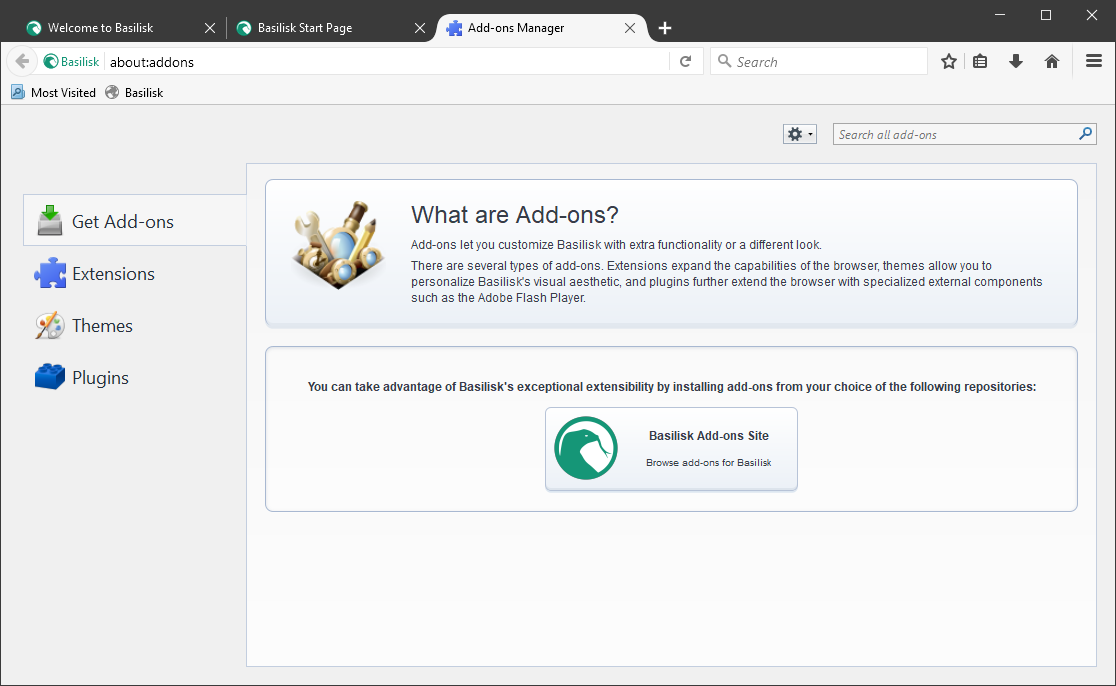Click the back navigation arrow

tap(22, 62)
